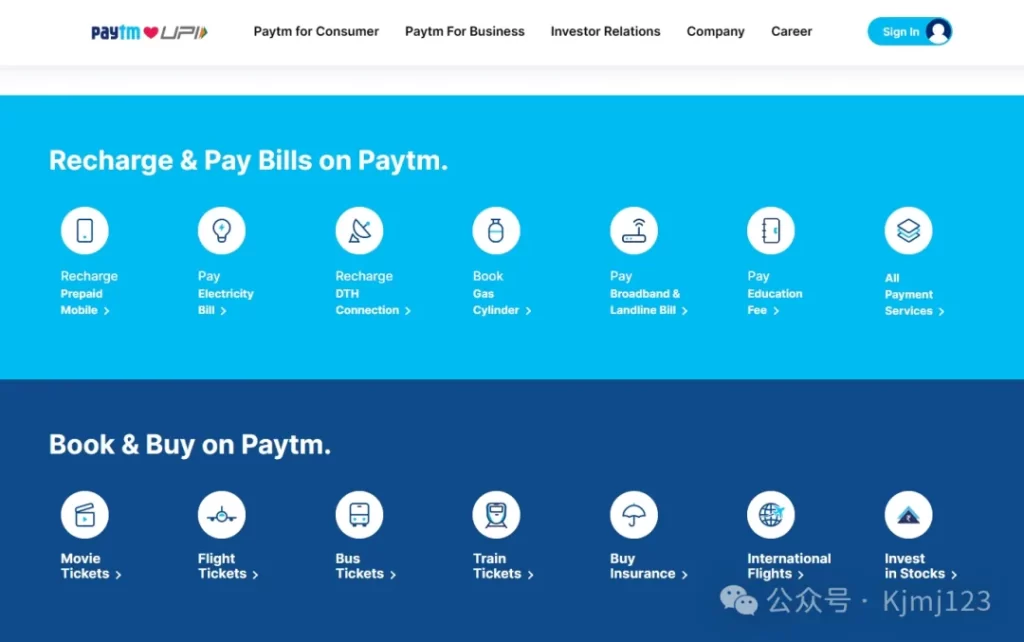Click the Invest in Stocks icon
The height and width of the screenshot is (642, 1024).
(908, 515)
